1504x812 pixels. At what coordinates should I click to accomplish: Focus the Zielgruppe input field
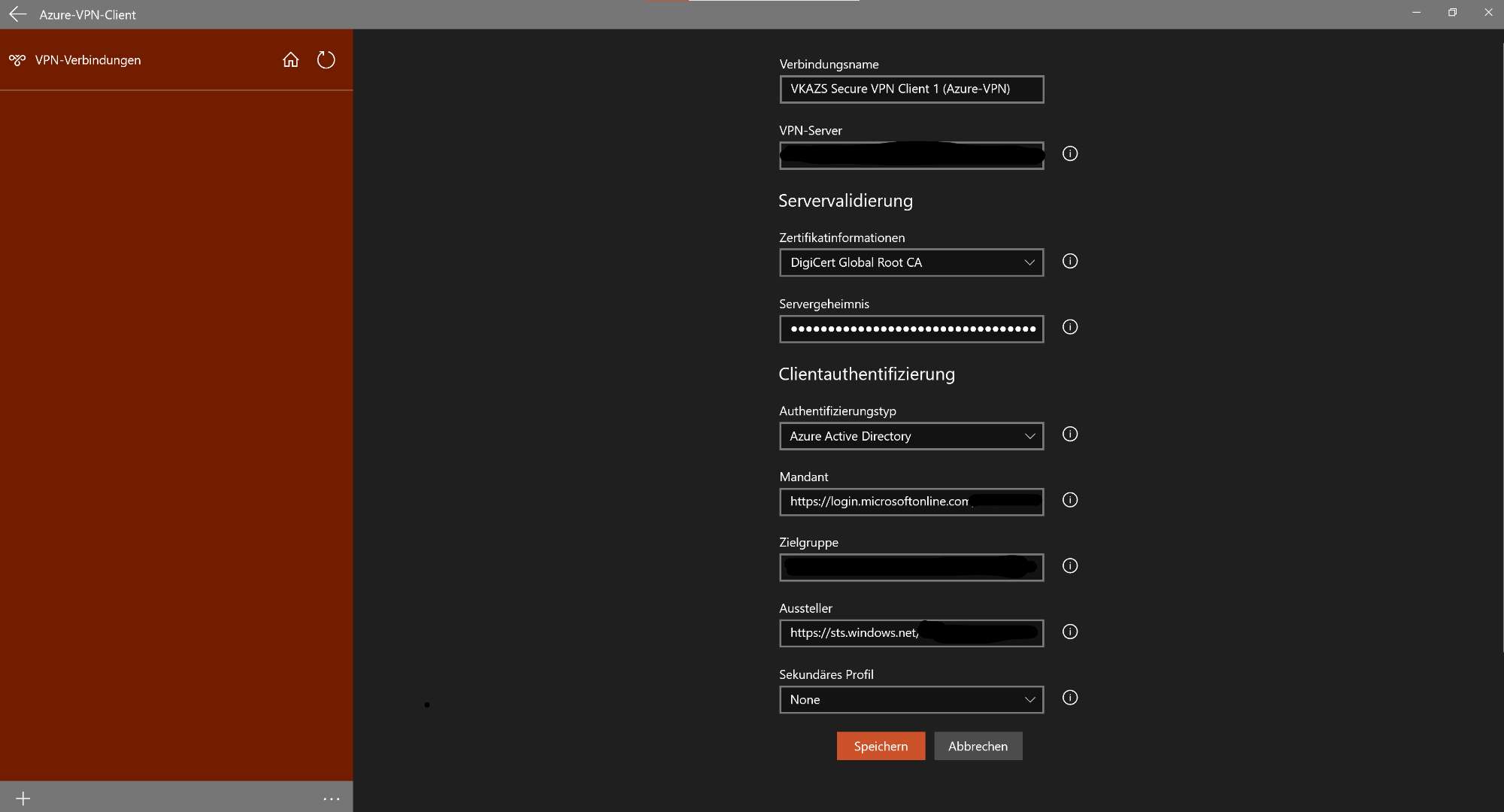point(911,568)
